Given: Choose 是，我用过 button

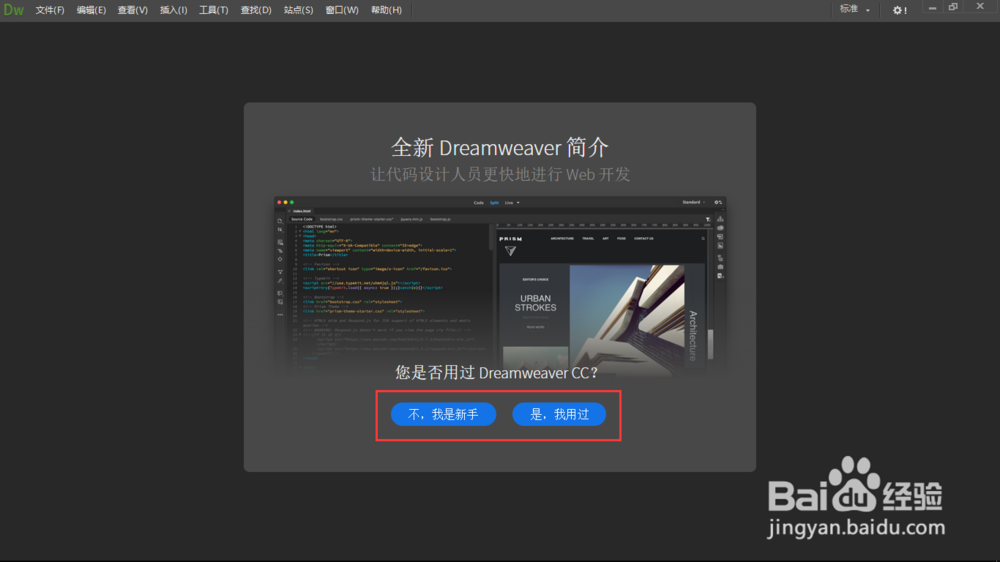Looking at the screenshot, I should tap(559, 414).
